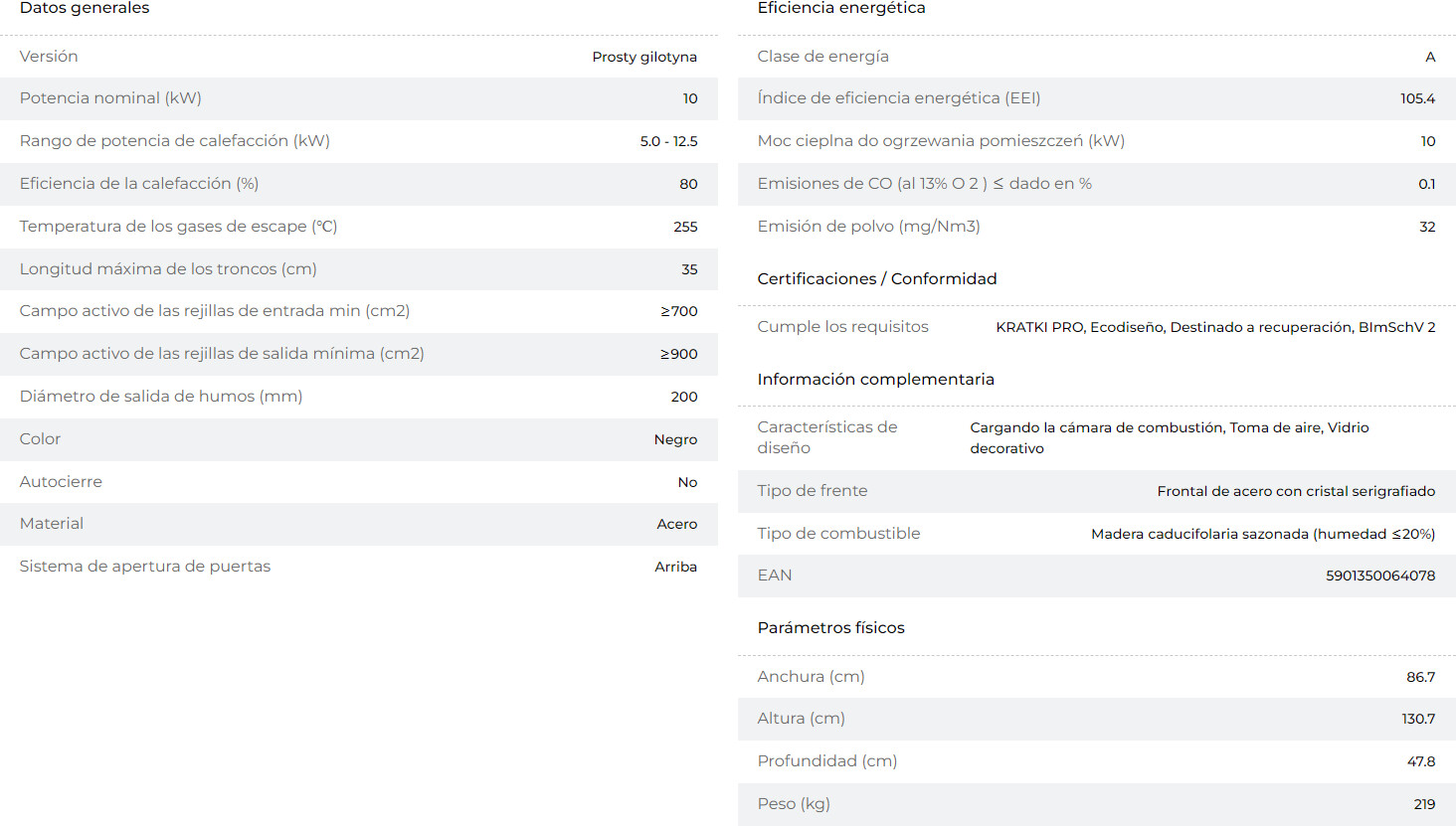This screenshot has height=826, width=1456.
Task: Click the 'Autocierre' row label
Action: pyautogui.click(x=61, y=482)
